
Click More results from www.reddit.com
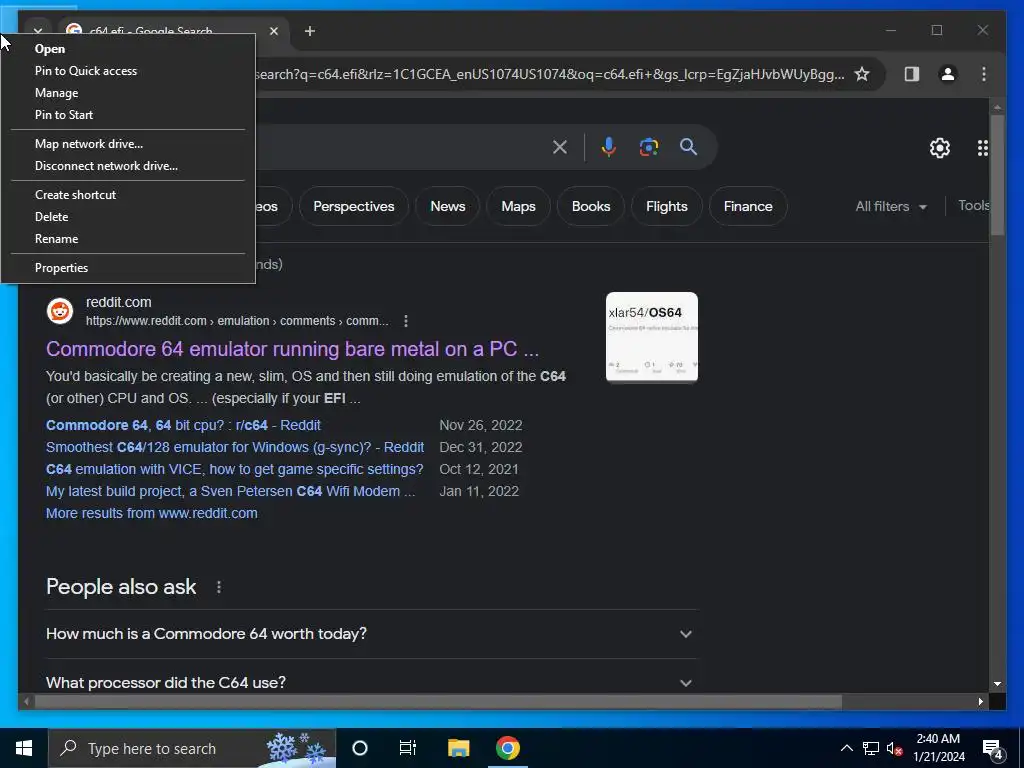point(152,513)
